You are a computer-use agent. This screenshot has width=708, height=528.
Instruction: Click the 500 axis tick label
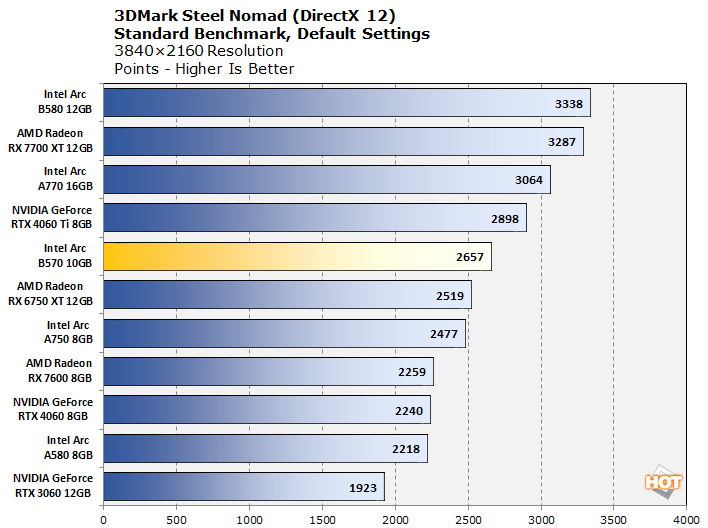[177, 520]
